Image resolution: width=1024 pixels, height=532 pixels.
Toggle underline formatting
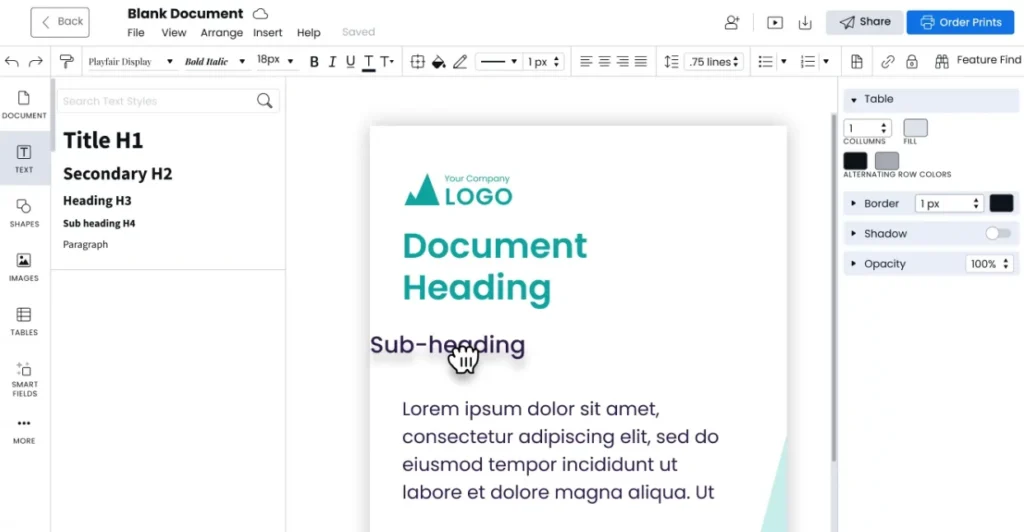[x=350, y=61]
